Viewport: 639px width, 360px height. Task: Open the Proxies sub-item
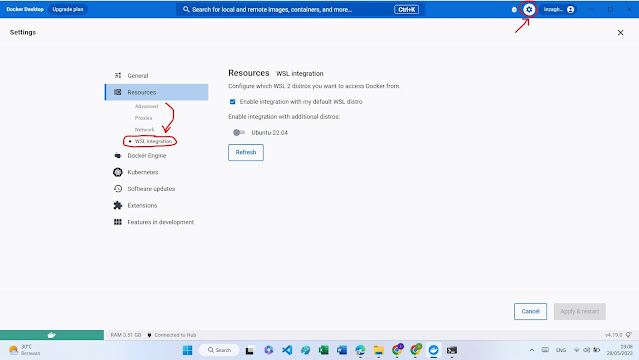point(143,118)
